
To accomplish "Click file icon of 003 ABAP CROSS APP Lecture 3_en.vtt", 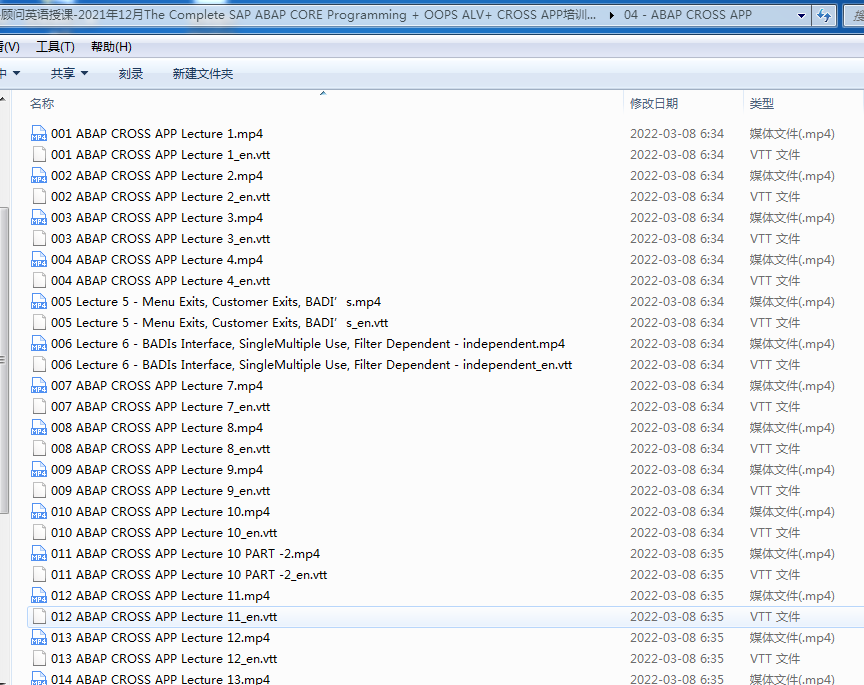I will (39, 239).
